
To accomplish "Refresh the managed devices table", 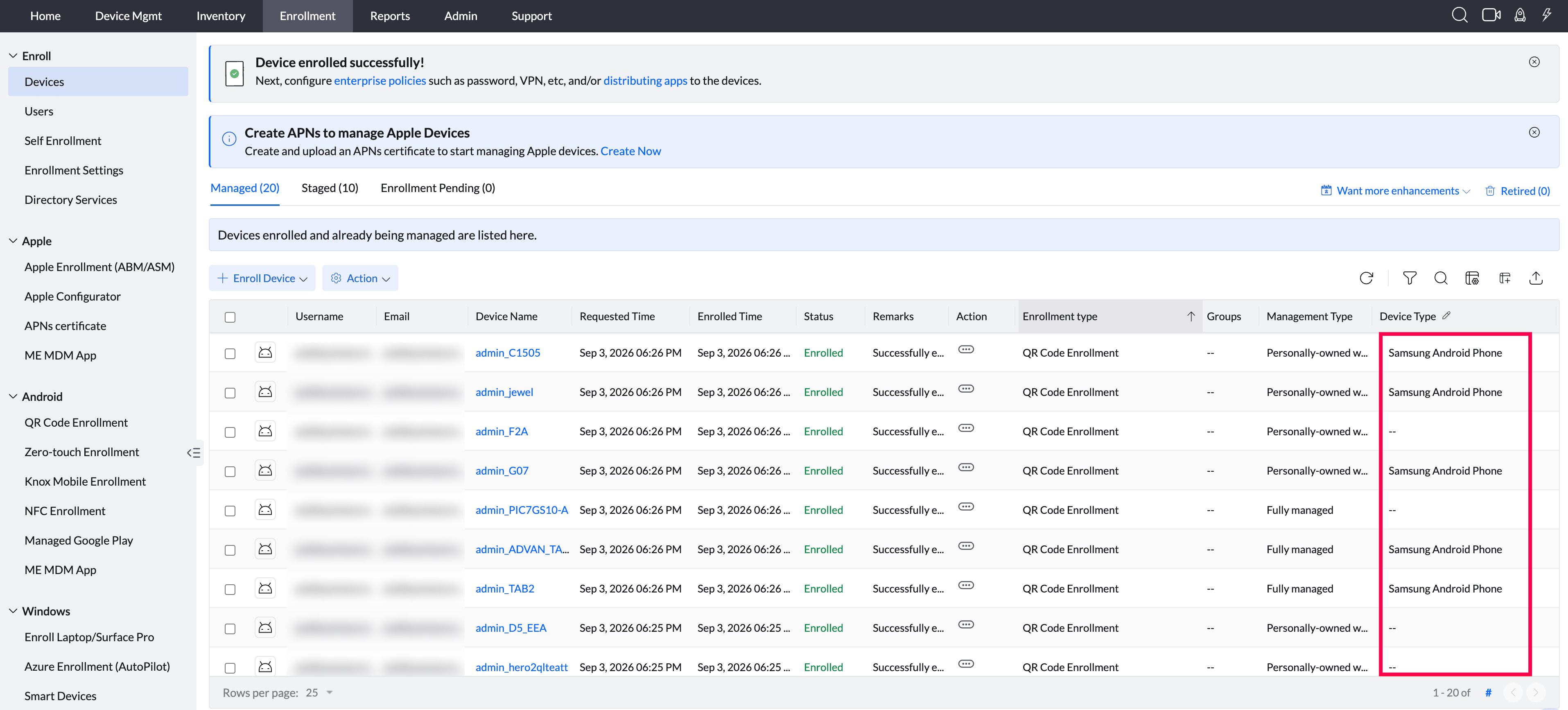I will pos(1366,278).
